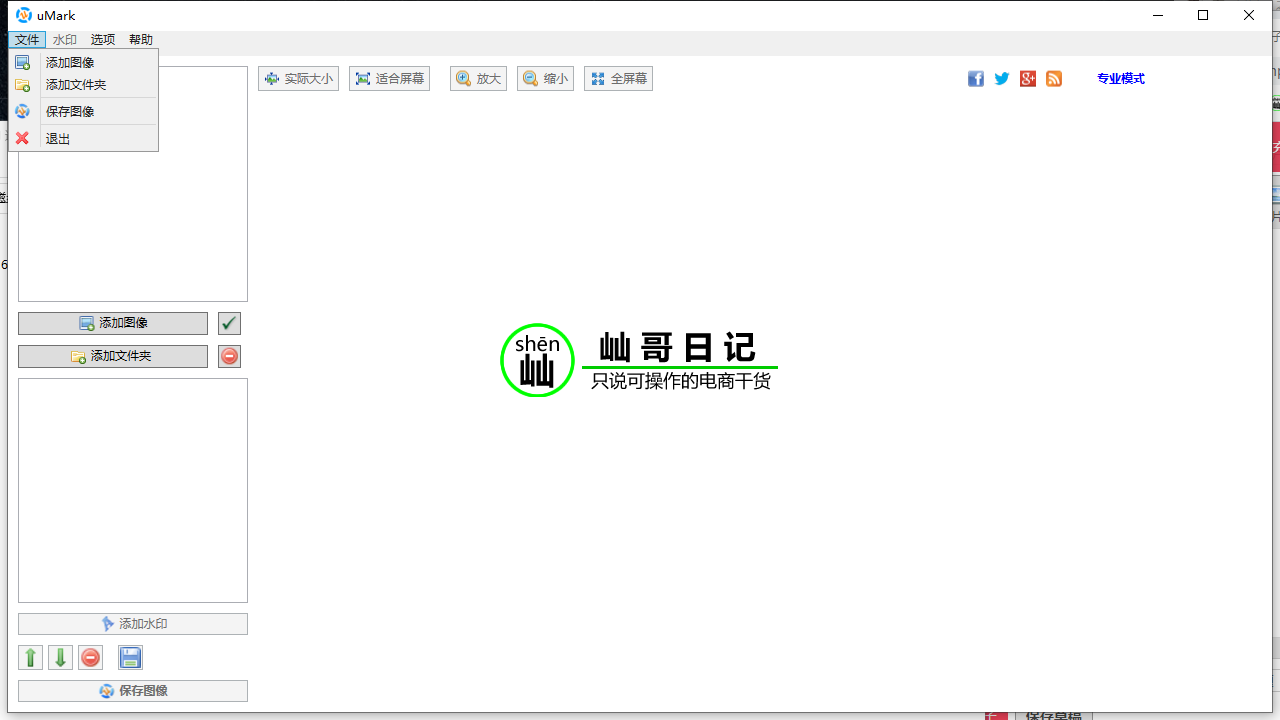Click the preview image 灿哥日记 logo
This screenshot has height=720, width=1280.
639,360
